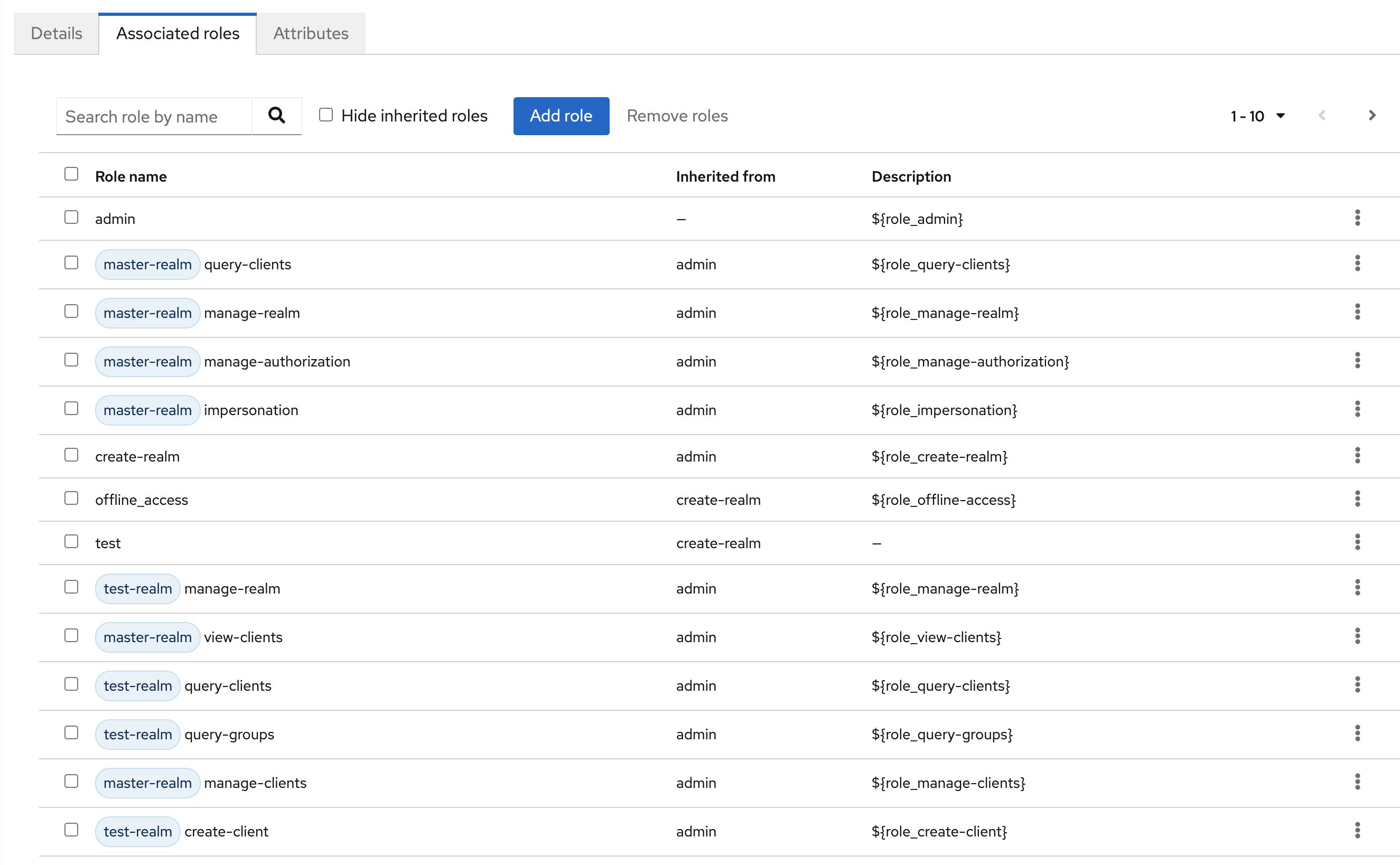
Task: Click ${role_admin} description text
Action: coord(917,219)
